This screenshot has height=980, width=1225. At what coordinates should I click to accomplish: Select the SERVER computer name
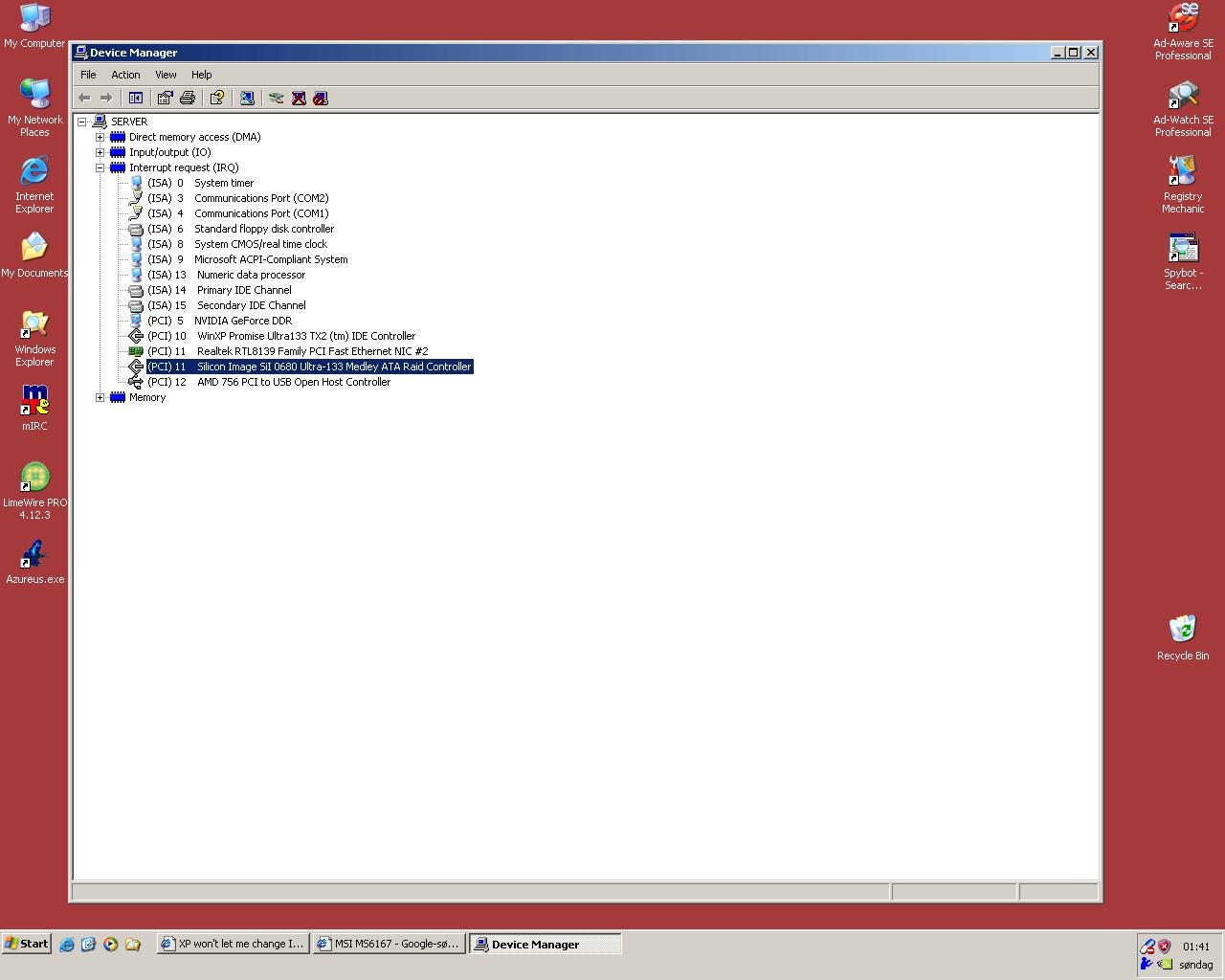coord(129,122)
